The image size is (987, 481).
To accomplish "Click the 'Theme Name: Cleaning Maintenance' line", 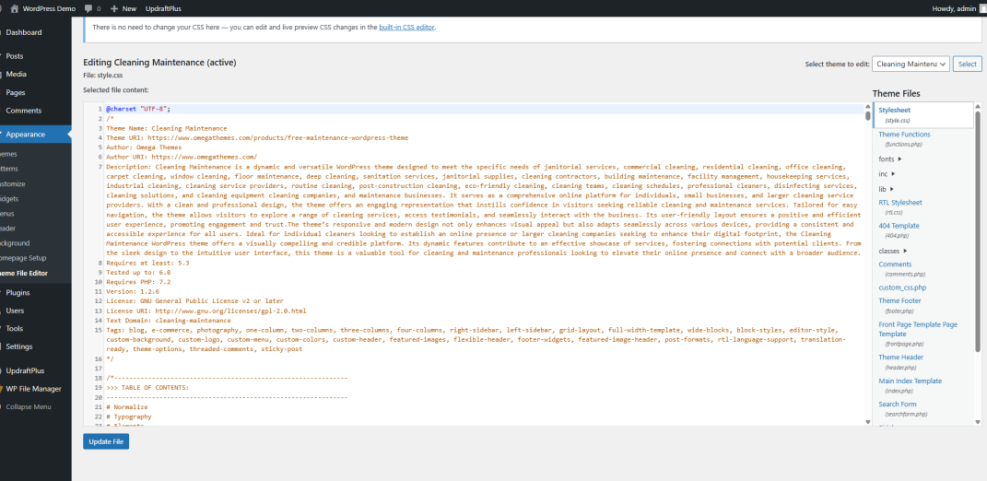I will click(167, 128).
